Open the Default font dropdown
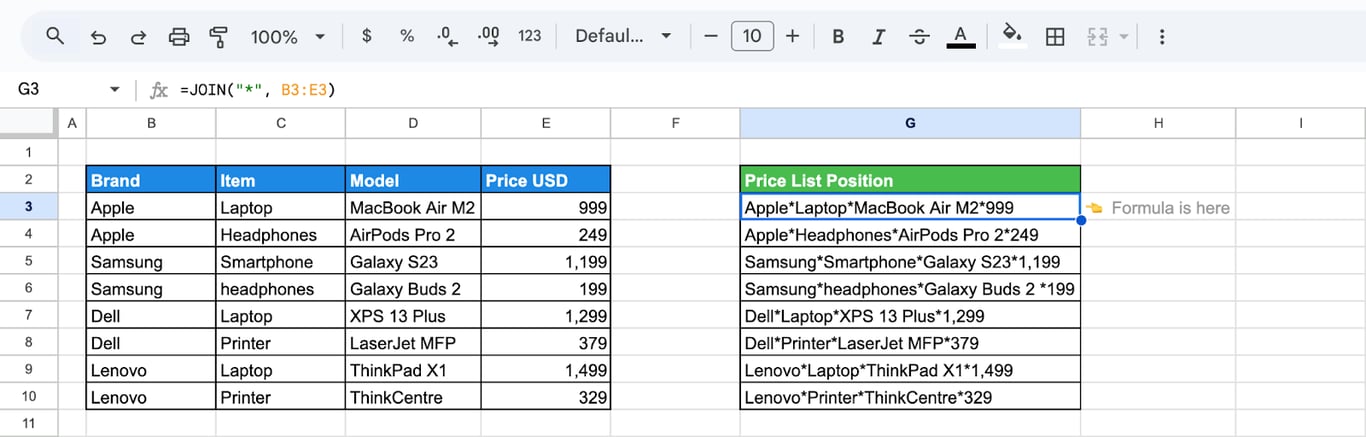Image resolution: width=1366 pixels, height=437 pixels. (x=623, y=36)
